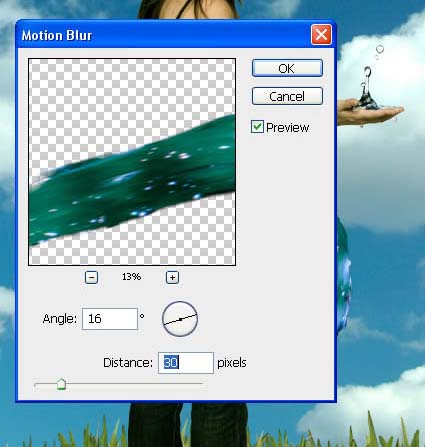This screenshot has height=447, width=425.
Task: Click the angle dial control
Action: pos(180,319)
